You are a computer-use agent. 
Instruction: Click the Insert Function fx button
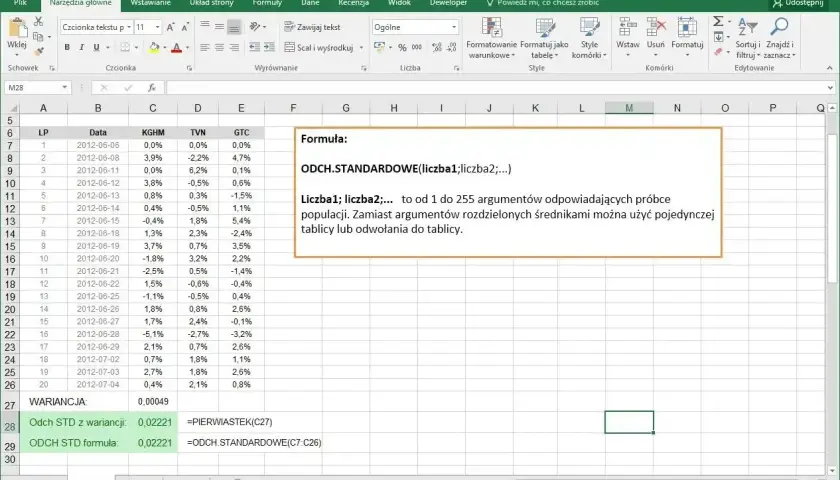152,87
